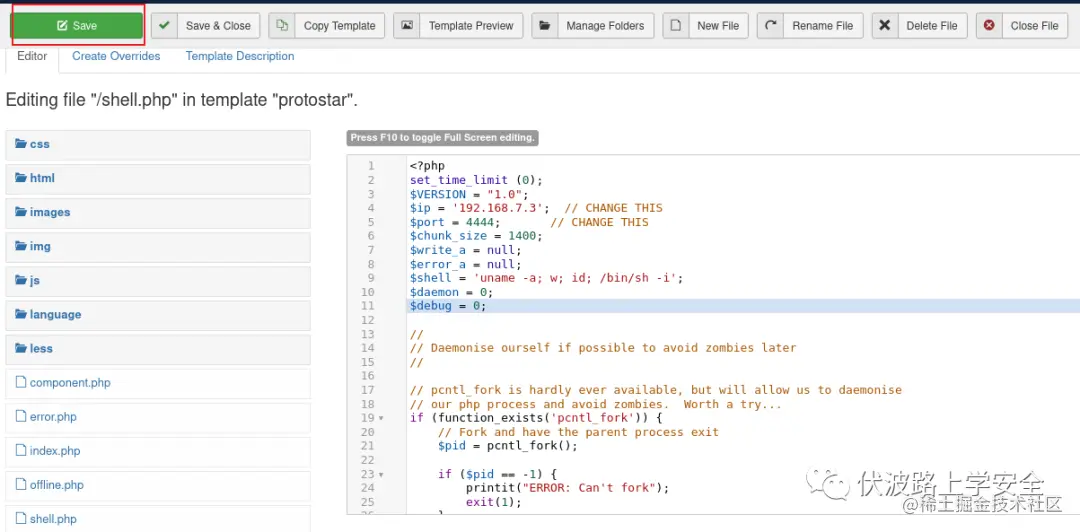Expand the html folder
This screenshot has height=532, width=1080.
click(x=158, y=178)
